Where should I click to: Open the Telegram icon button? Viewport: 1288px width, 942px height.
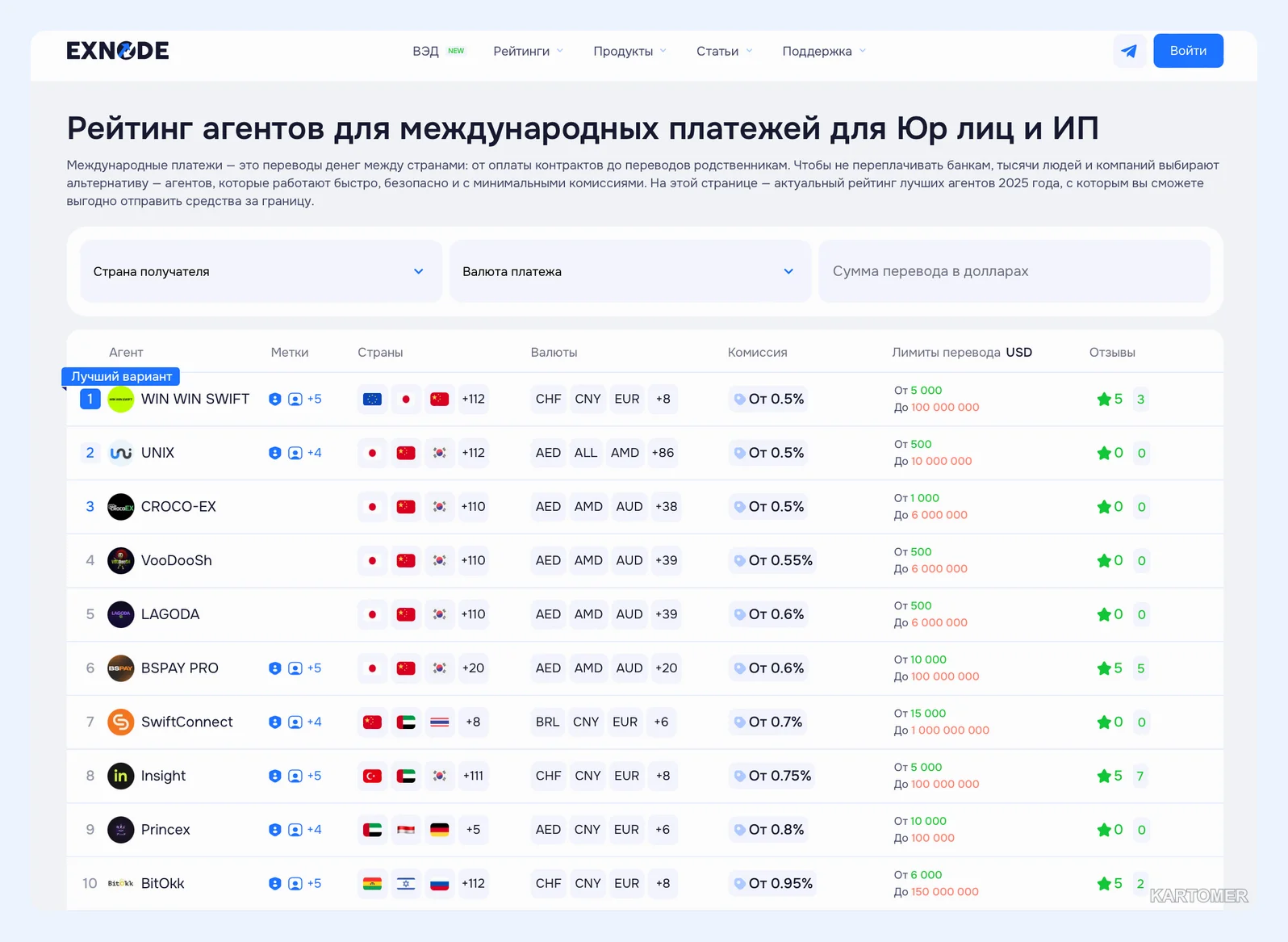1129,51
